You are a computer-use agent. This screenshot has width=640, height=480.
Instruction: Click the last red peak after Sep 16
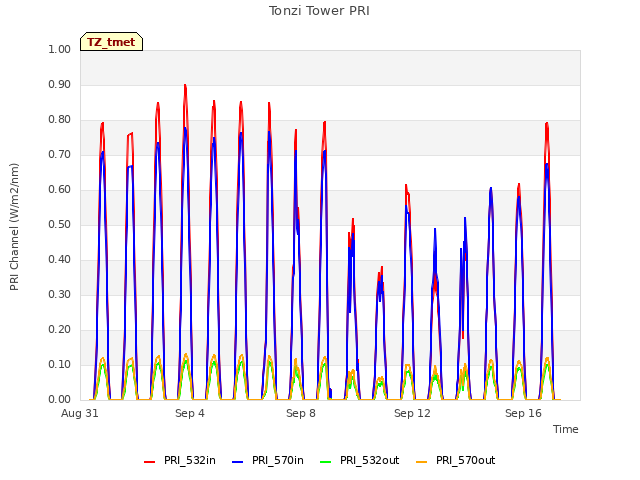tap(547, 124)
